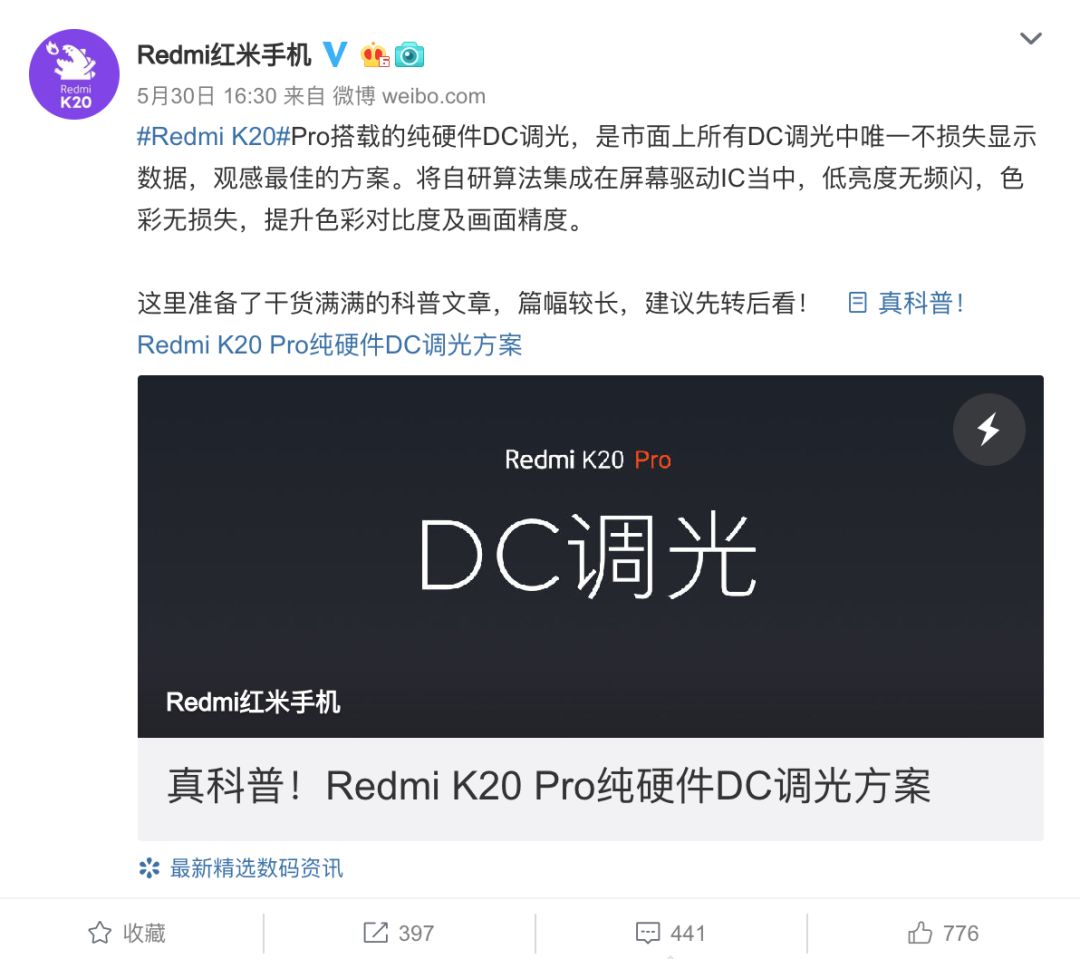This screenshot has width=1080, height=959.
Task: Click the camera badge icon
Action: [409, 55]
